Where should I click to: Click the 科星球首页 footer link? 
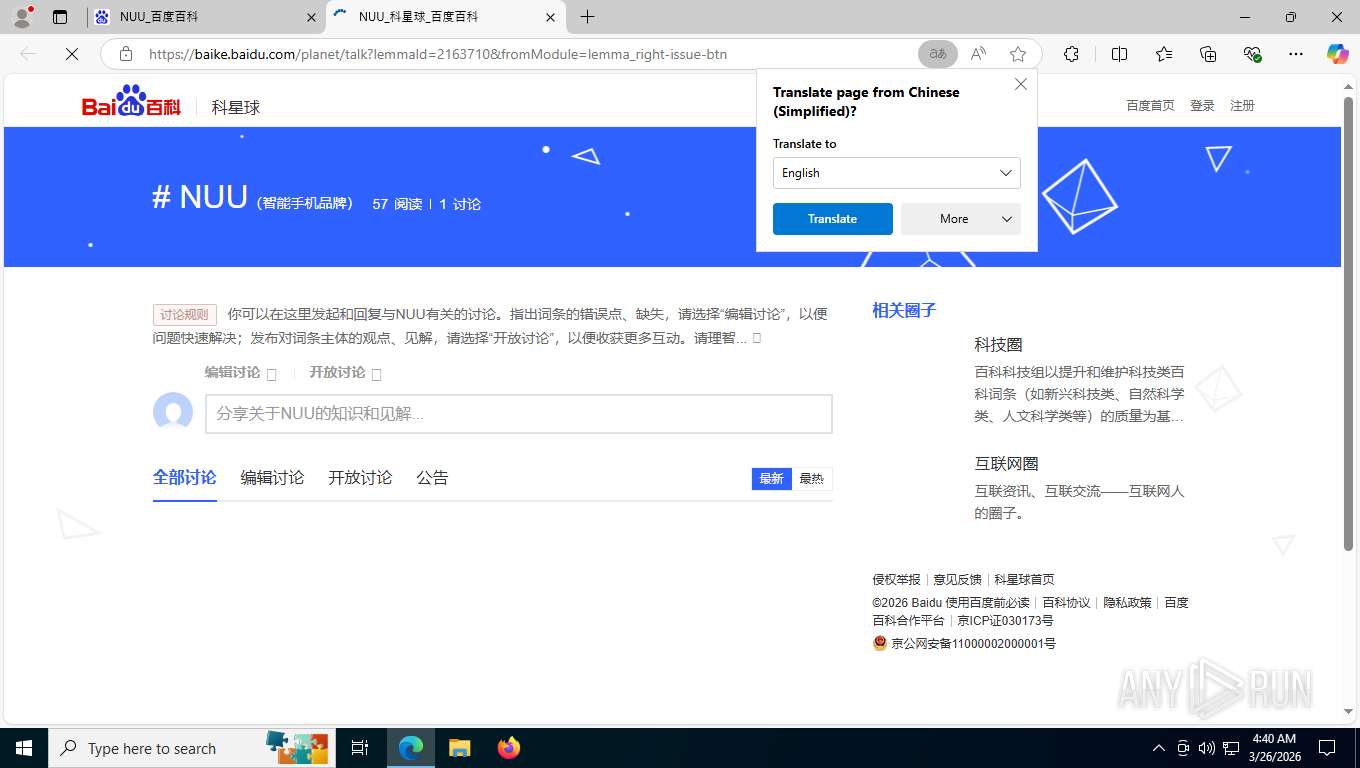tap(1024, 580)
